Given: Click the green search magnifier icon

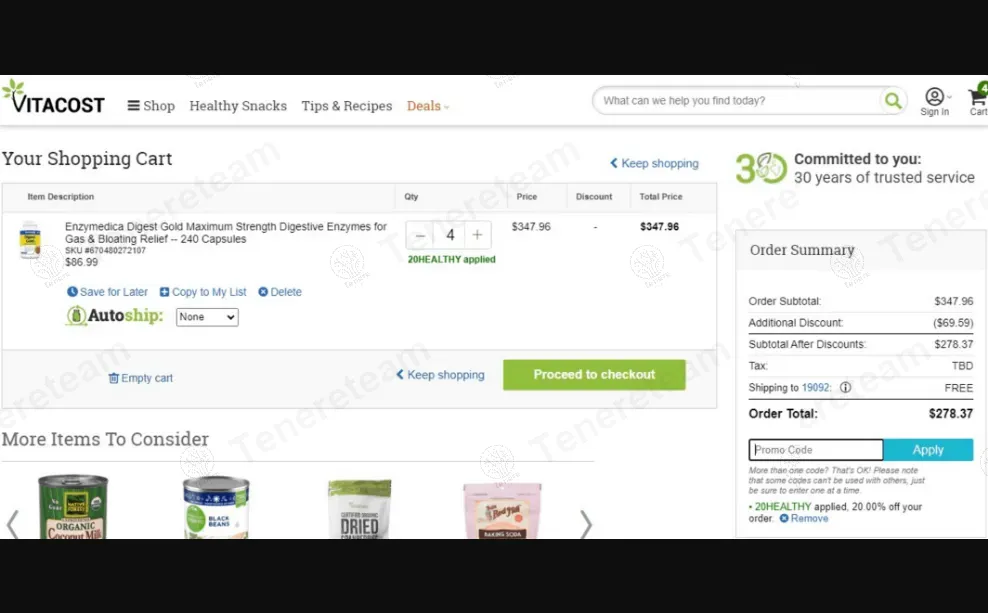Looking at the screenshot, I should pos(893,101).
